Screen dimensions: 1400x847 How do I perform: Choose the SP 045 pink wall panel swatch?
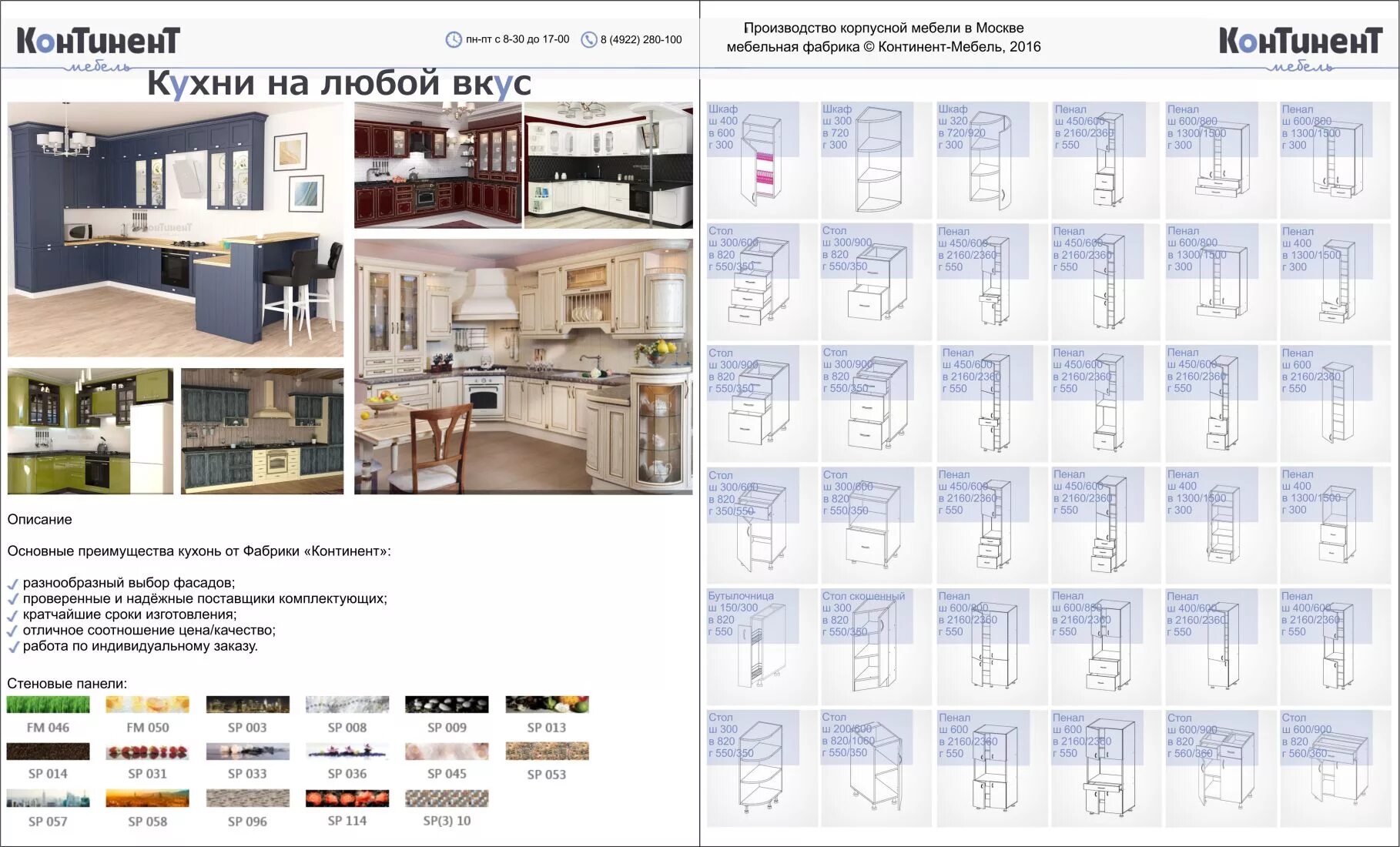447,752
